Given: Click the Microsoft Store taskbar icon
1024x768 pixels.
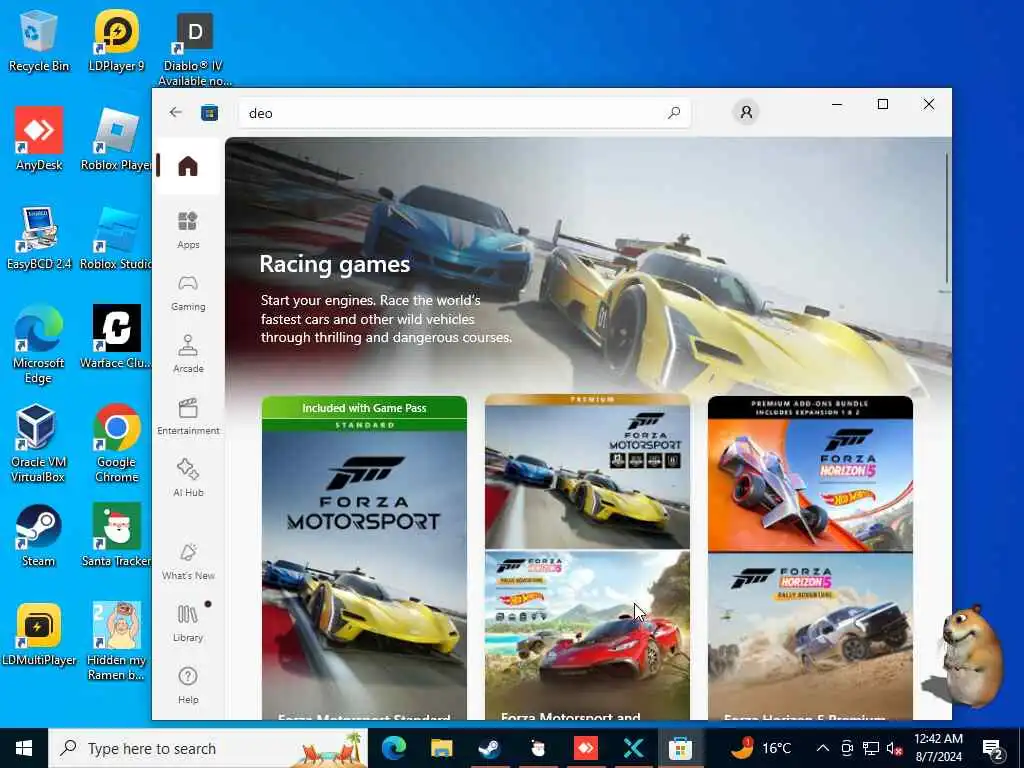Looking at the screenshot, I should pos(680,748).
